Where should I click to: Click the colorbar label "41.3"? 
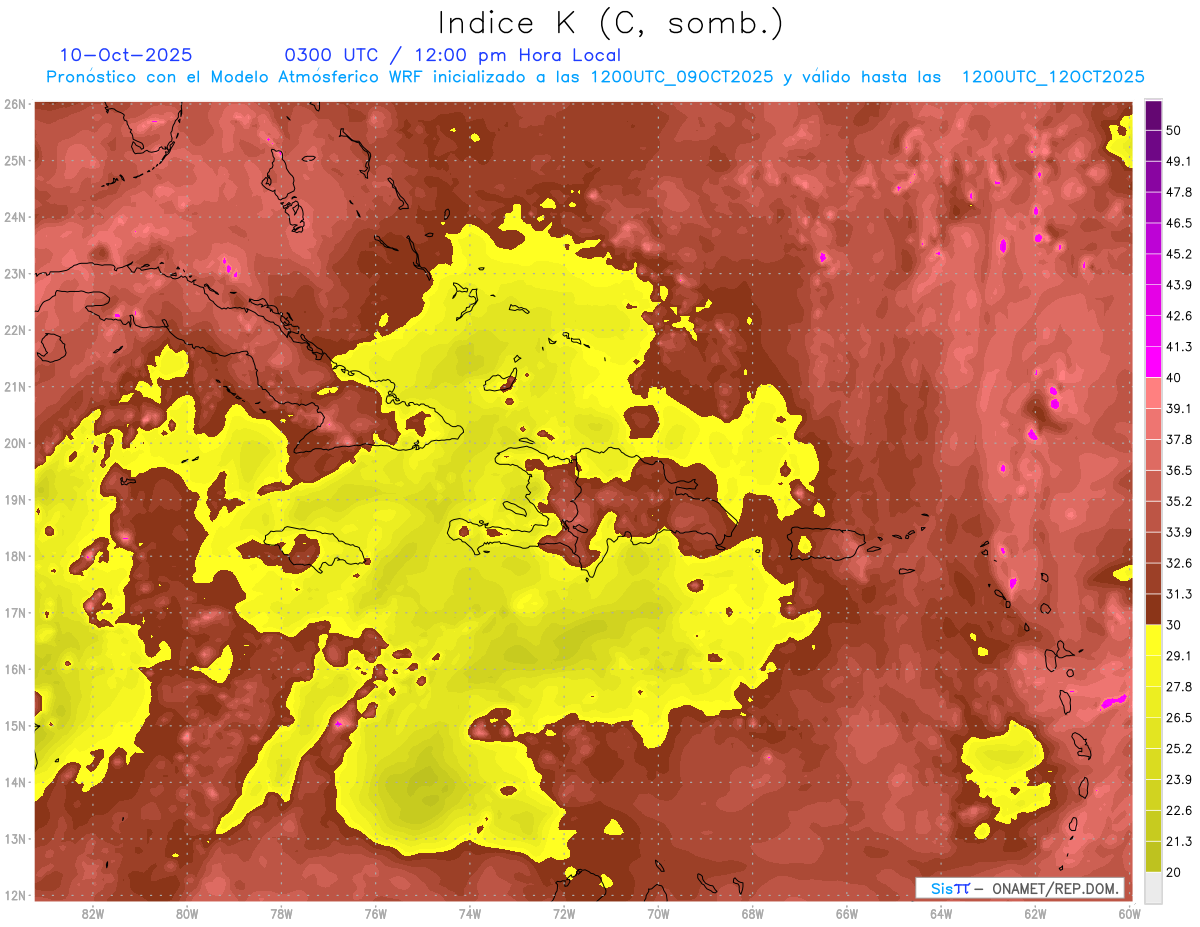pos(1178,347)
